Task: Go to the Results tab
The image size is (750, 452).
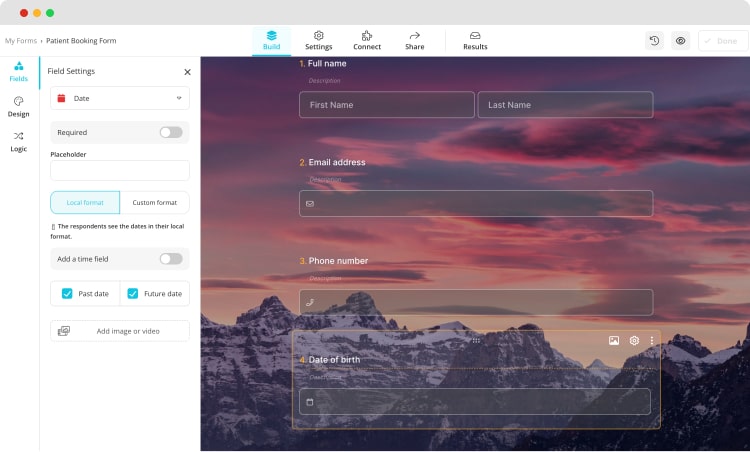Action: tap(475, 41)
